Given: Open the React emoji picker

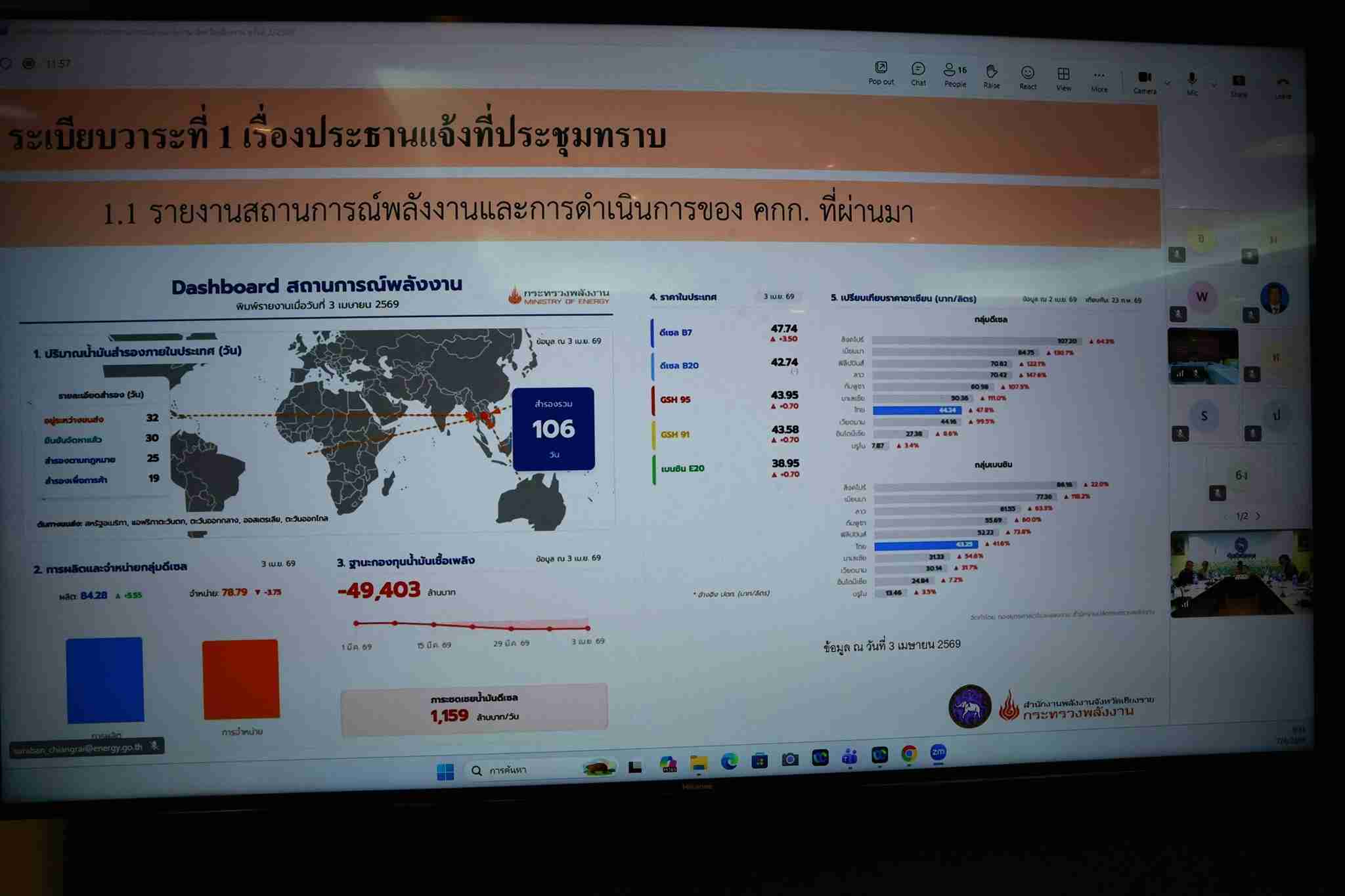Looking at the screenshot, I should (x=1028, y=78).
